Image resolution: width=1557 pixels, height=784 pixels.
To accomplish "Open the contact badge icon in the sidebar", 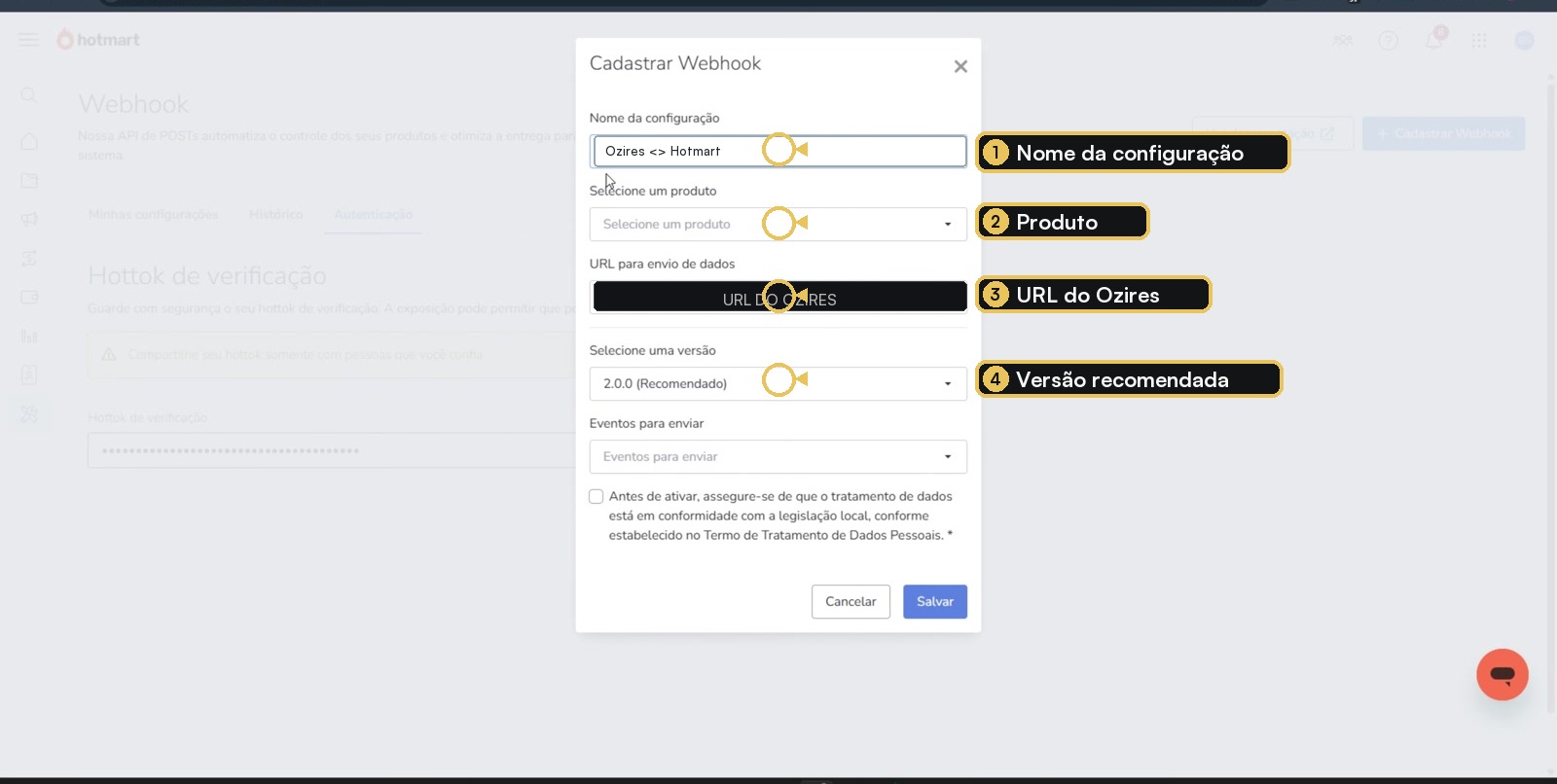I will tap(29, 375).
